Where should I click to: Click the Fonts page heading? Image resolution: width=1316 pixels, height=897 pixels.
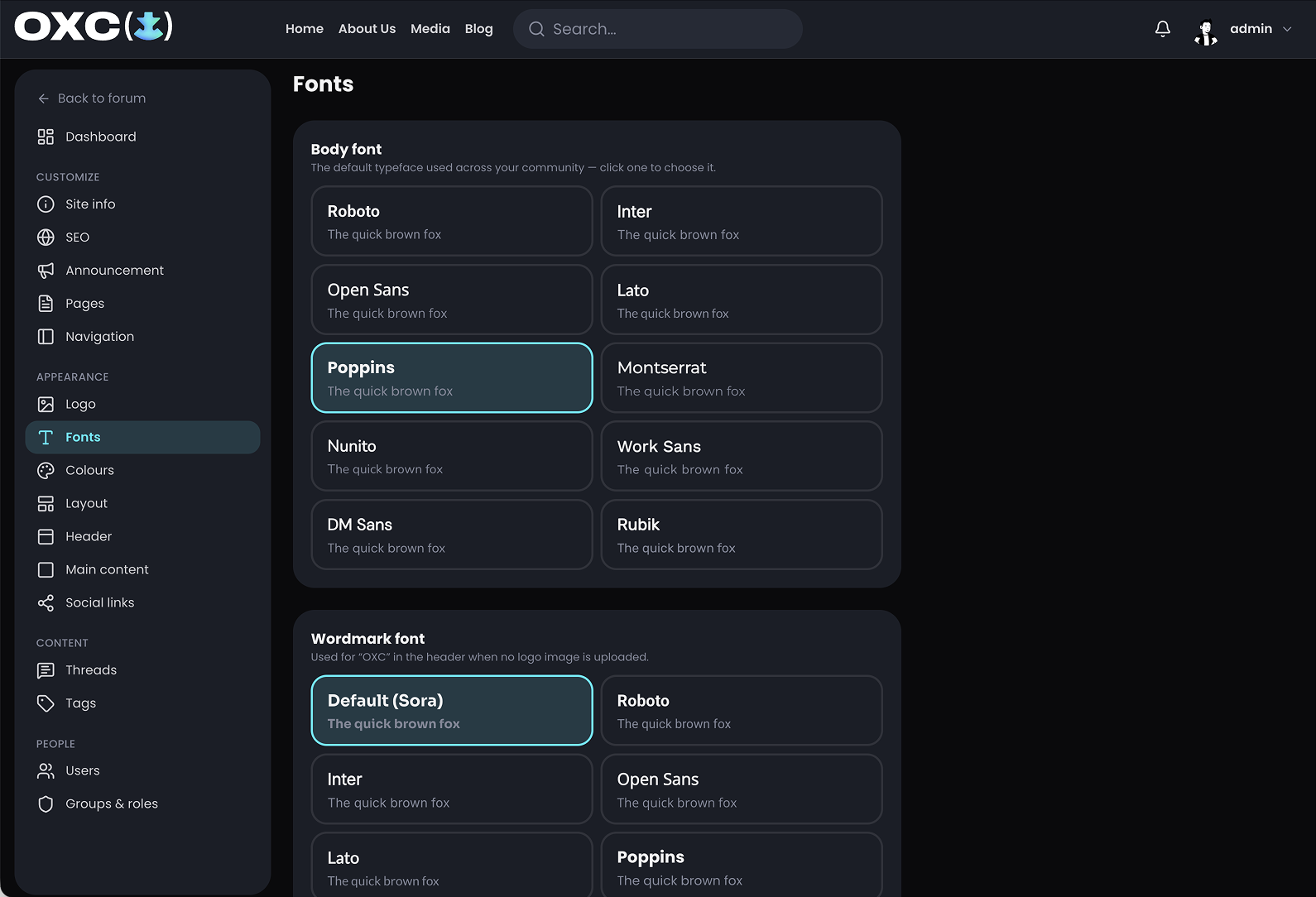coord(323,84)
